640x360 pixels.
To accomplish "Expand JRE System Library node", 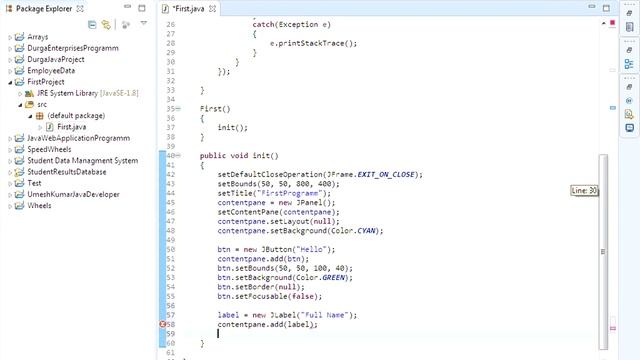I will tap(20, 93).
